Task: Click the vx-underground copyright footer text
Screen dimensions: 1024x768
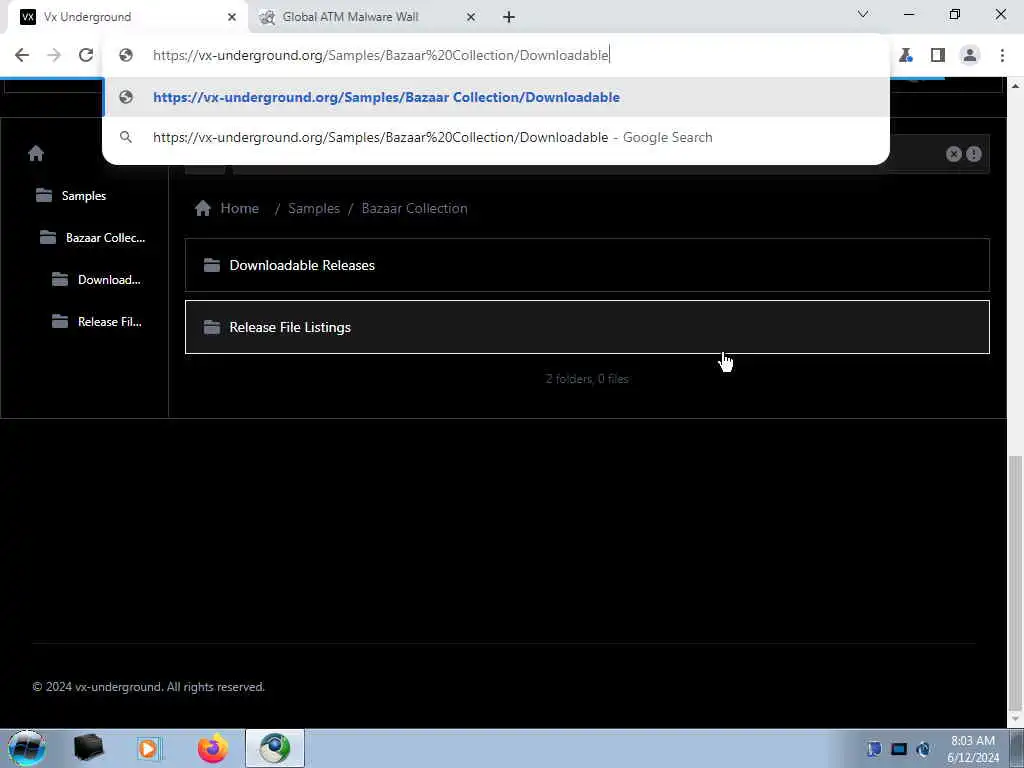Action: [148, 687]
